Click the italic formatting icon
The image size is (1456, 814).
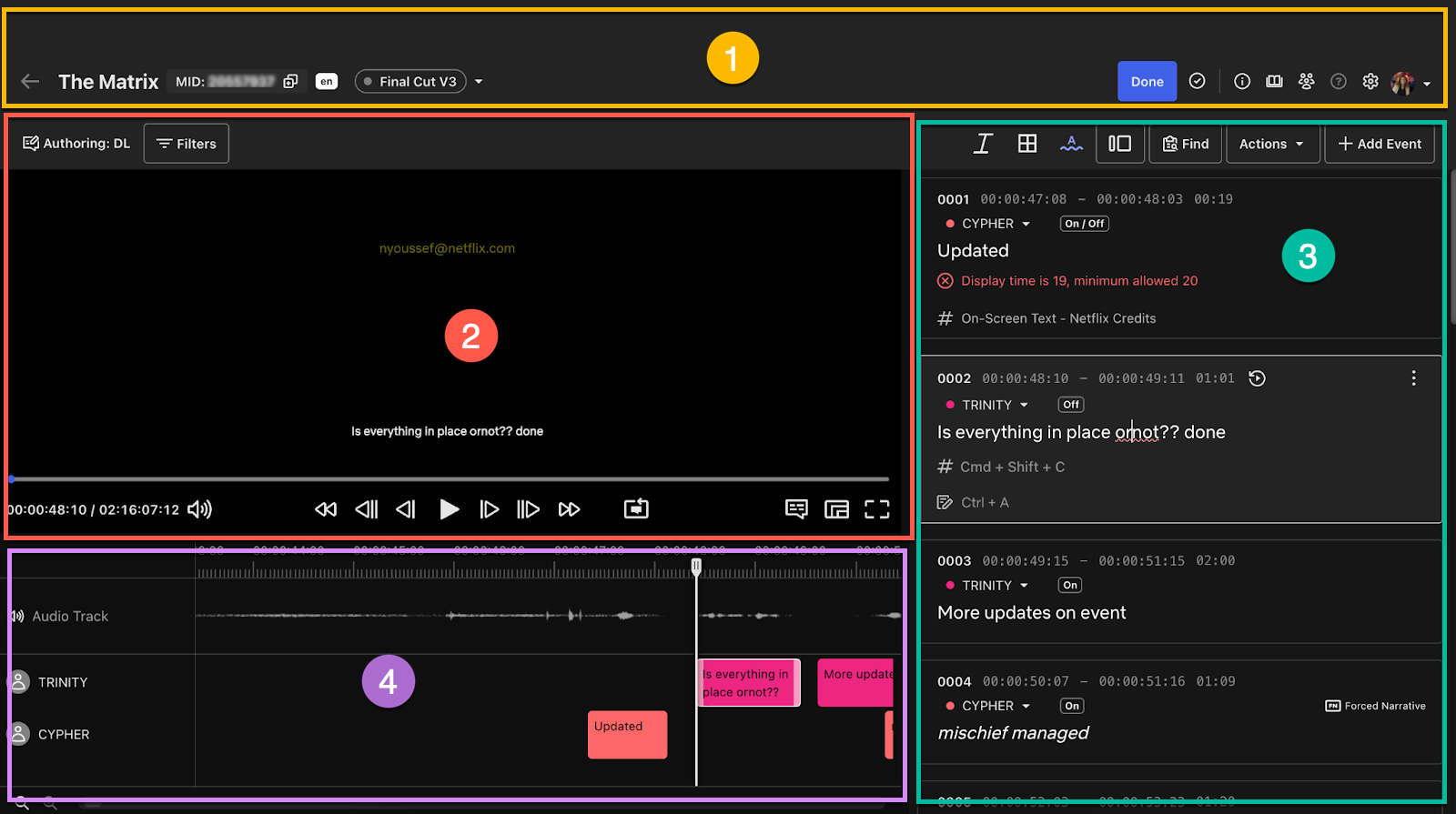tap(983, 144)
